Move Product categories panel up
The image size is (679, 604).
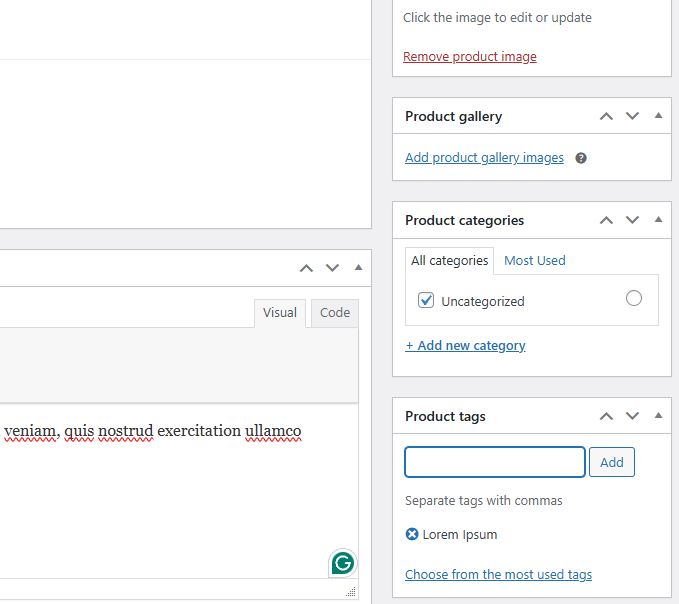coord(606,220)
